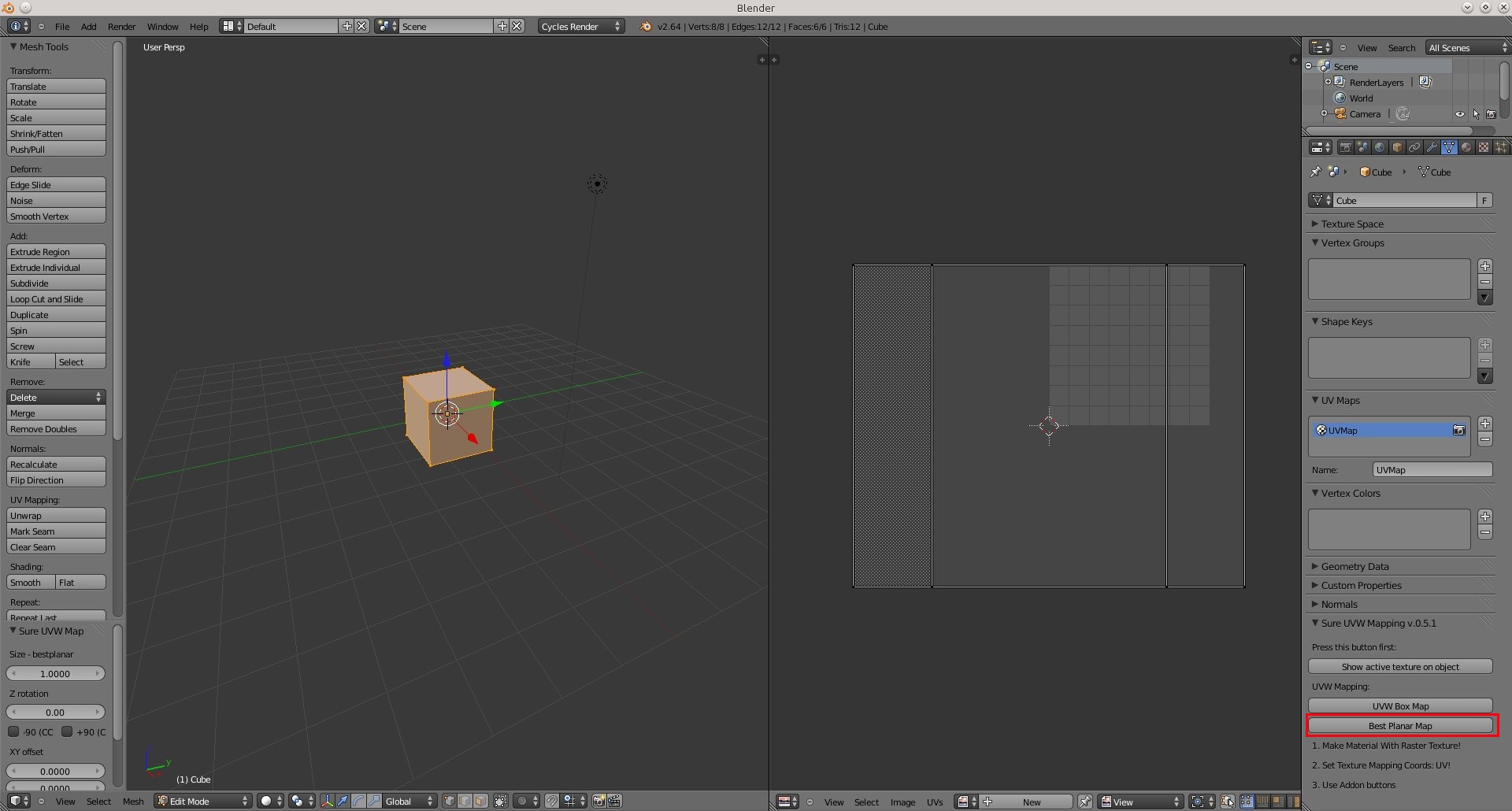Toggle the 3D manipulator axes icon

(327, 801)
